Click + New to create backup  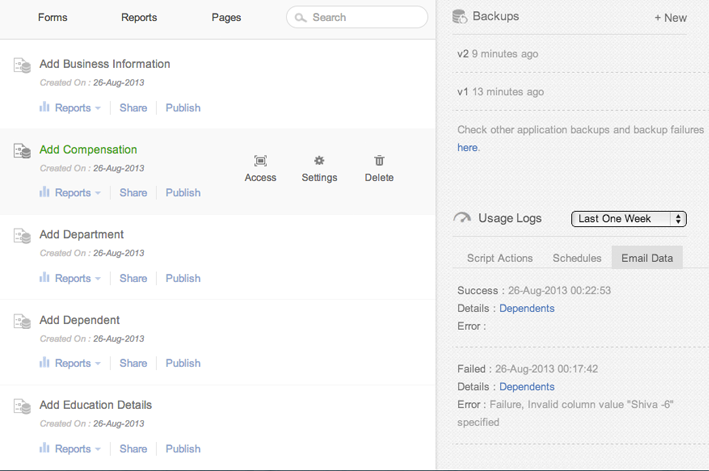[670, 18]
